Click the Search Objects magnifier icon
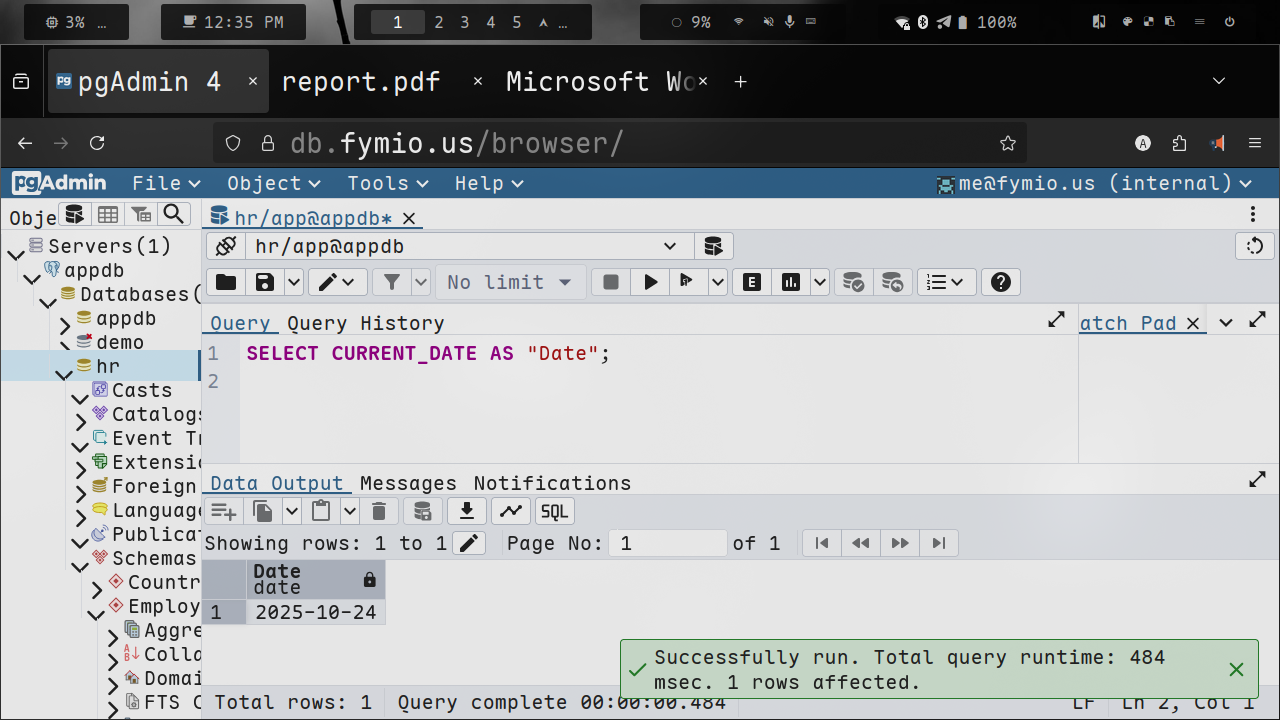This screenshot has width=1280, height=720. (174, 214)
